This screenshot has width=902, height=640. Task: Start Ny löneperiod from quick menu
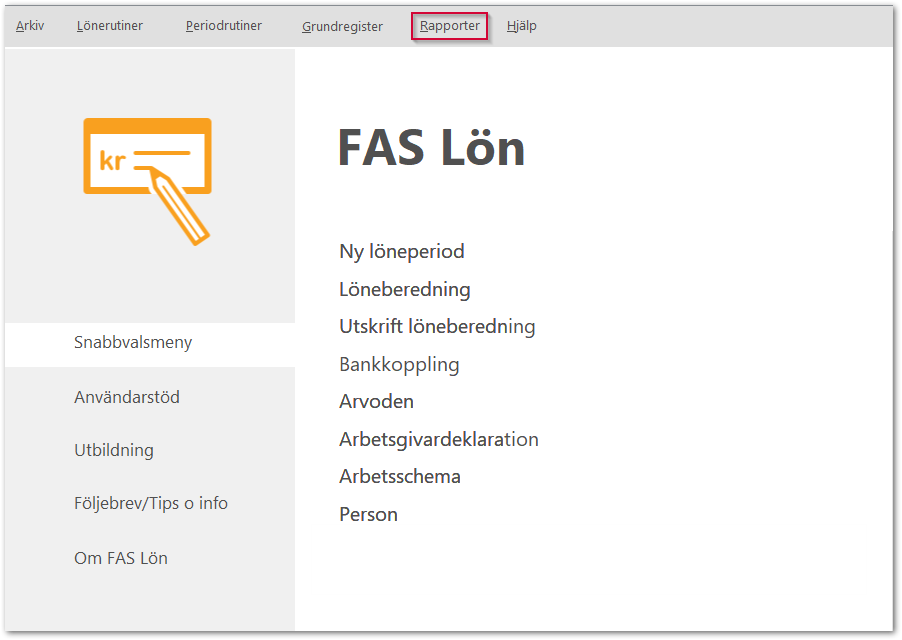click(x=402, y=252)
